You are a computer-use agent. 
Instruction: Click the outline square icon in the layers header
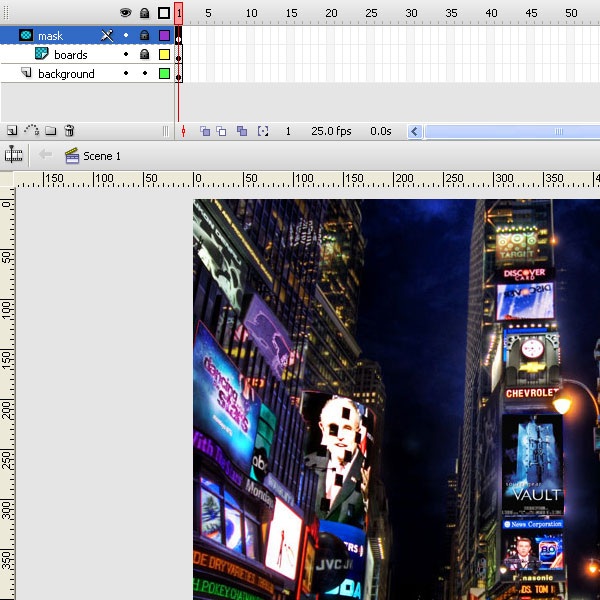164,13
